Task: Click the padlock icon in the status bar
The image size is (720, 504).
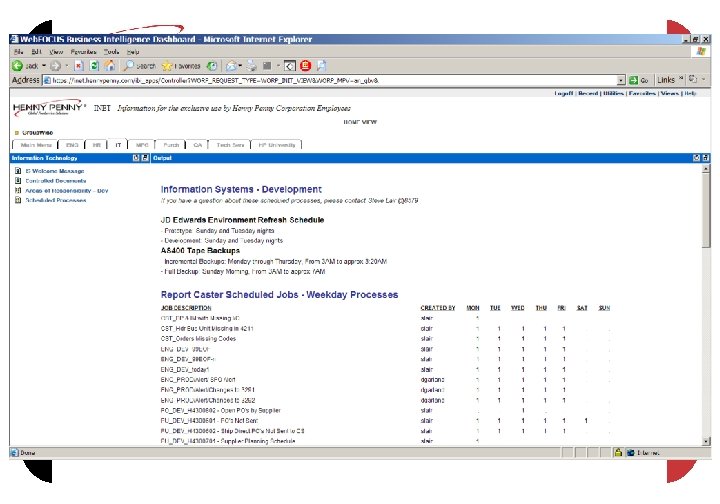Action: (618, 453)
